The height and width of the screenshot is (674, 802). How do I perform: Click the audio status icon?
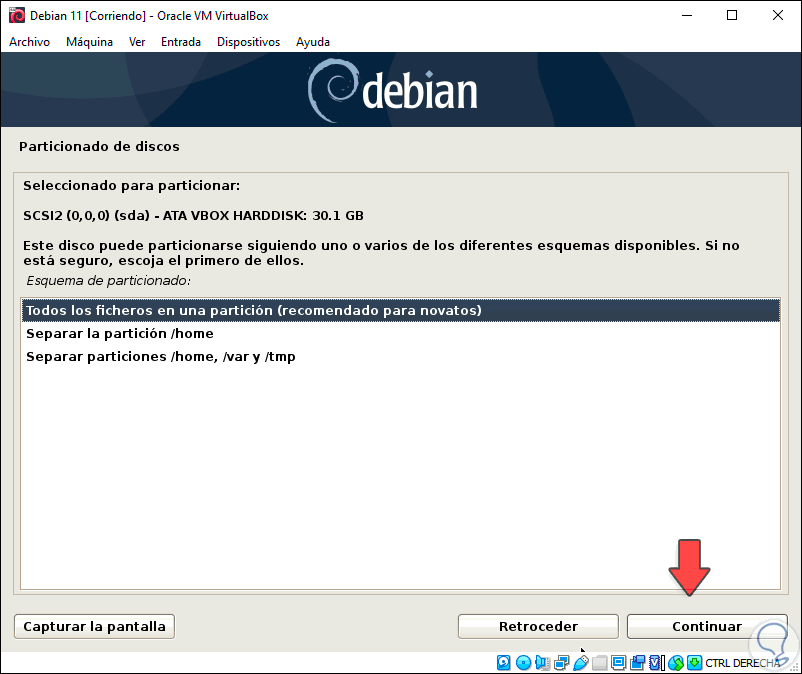[543, 663]
